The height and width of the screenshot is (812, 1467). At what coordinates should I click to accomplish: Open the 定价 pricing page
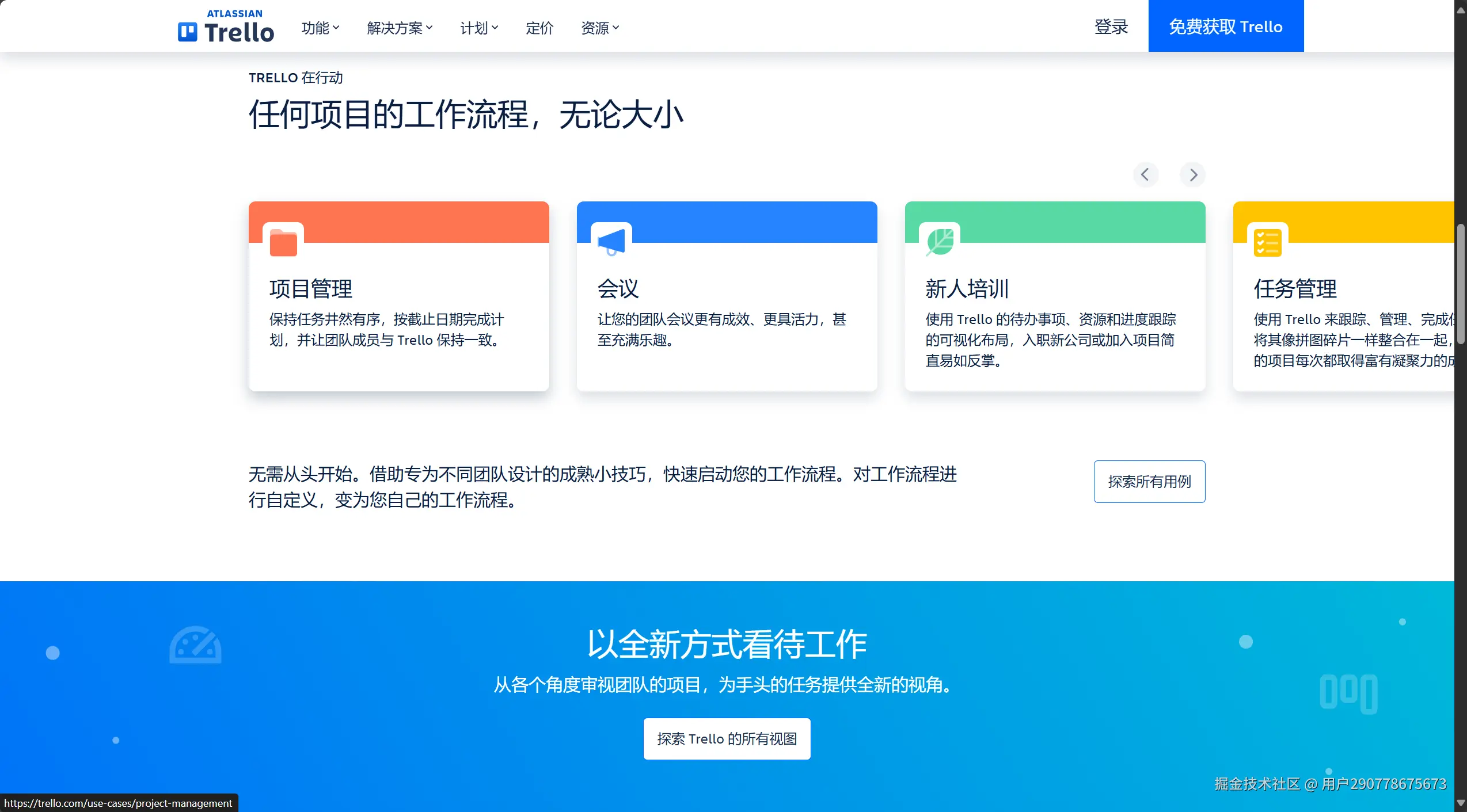tap(539, 28)
